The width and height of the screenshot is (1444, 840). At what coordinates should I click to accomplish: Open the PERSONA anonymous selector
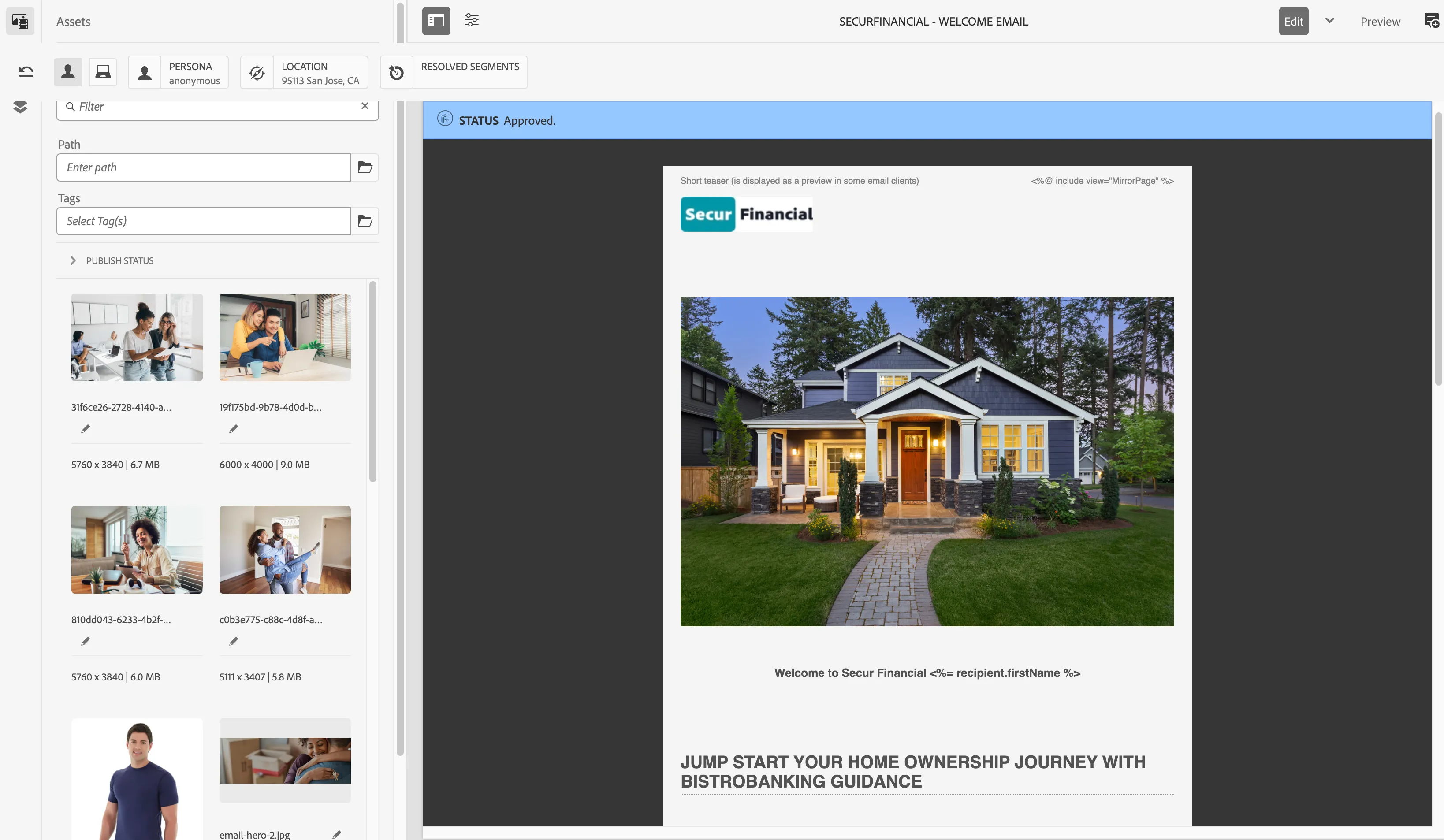(x=178, y=72)
